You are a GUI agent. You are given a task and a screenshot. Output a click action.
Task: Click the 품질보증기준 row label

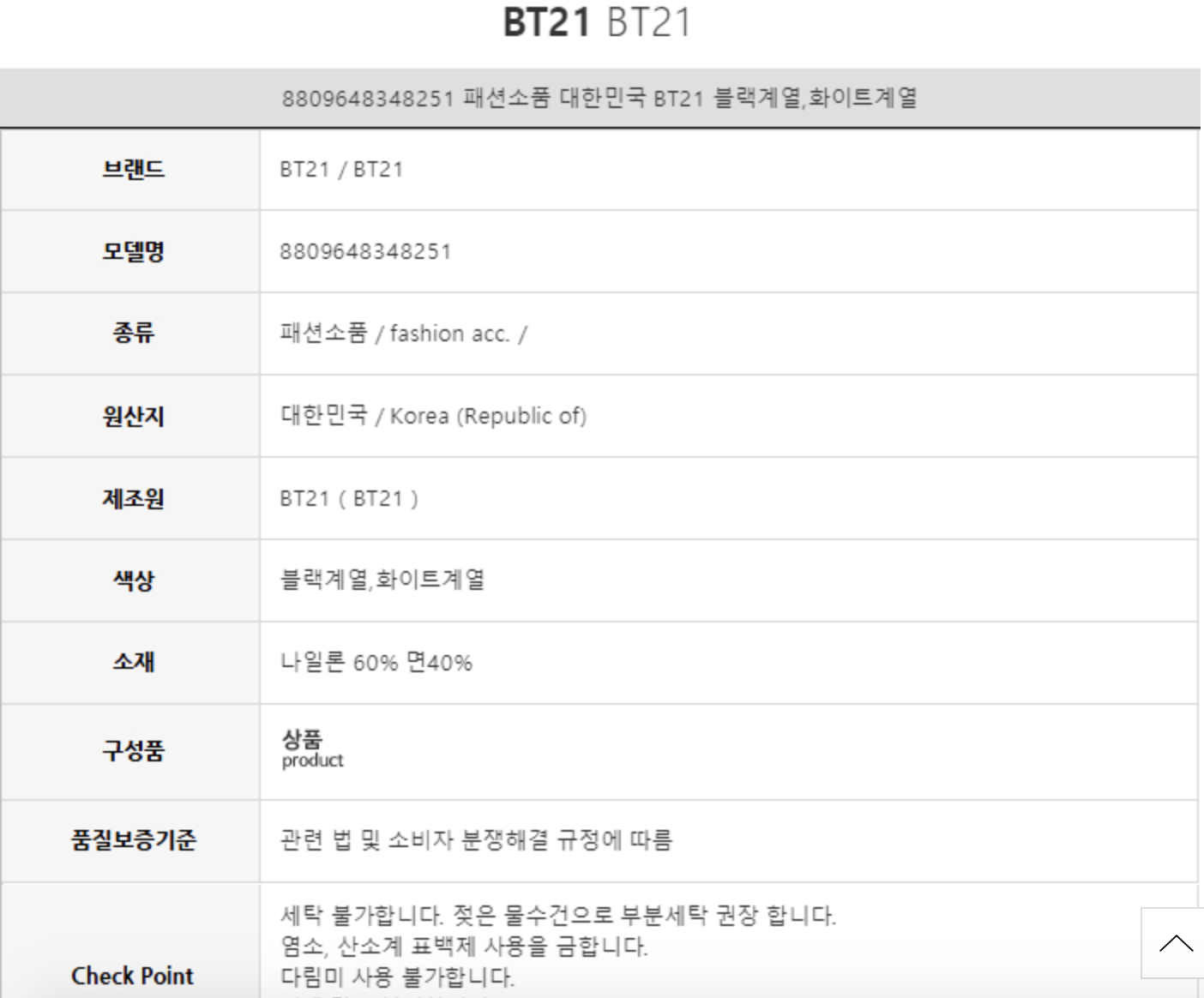(133, 839)
